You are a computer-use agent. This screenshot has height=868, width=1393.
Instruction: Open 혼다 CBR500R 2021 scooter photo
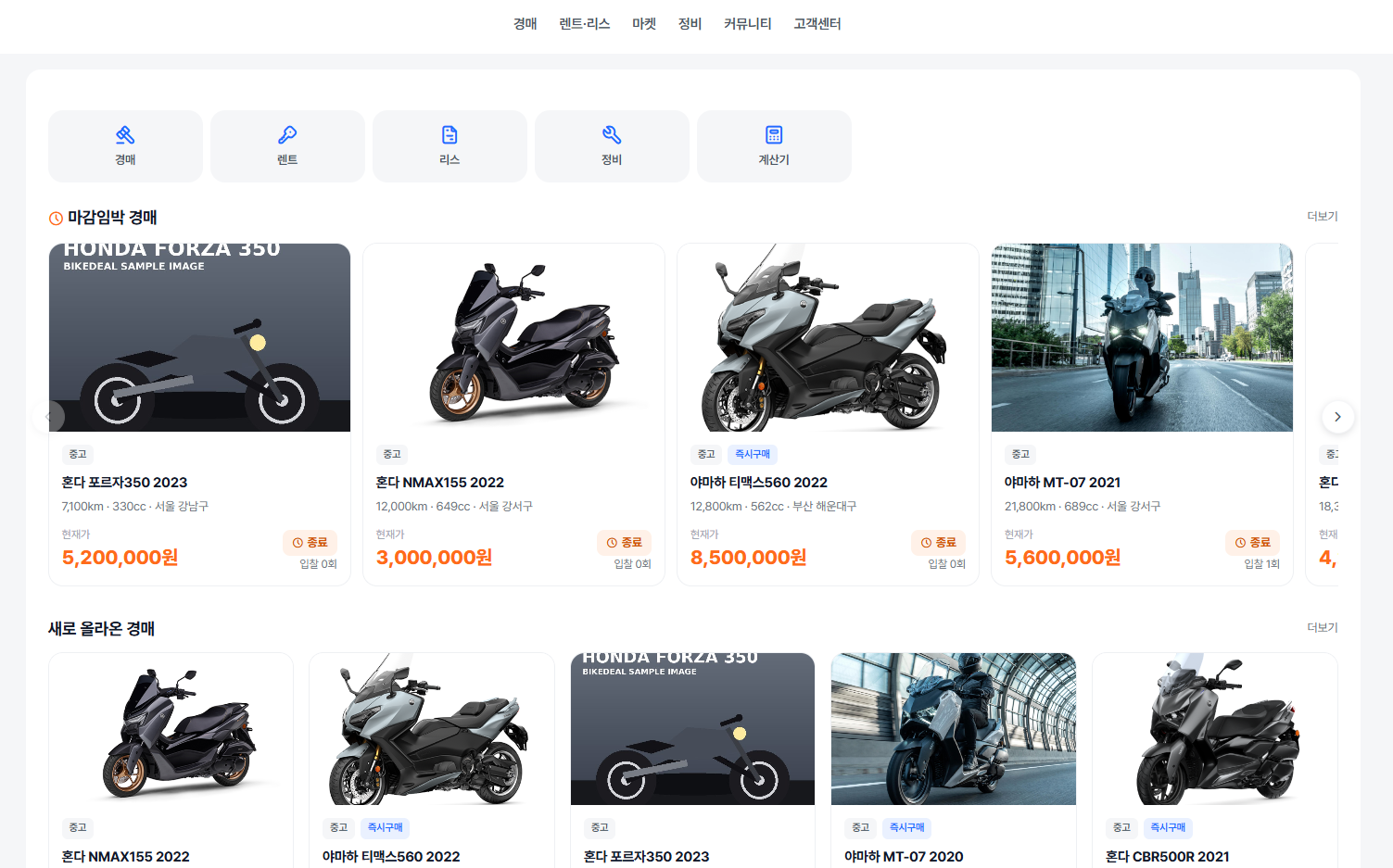click(1215, 729)
